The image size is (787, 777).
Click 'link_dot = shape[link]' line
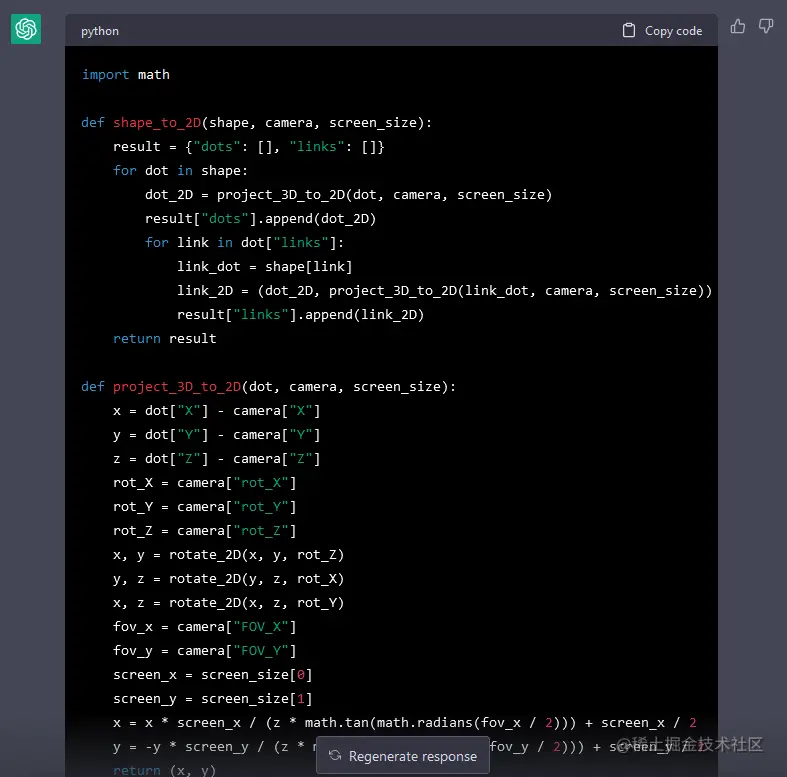click(265, 267)
